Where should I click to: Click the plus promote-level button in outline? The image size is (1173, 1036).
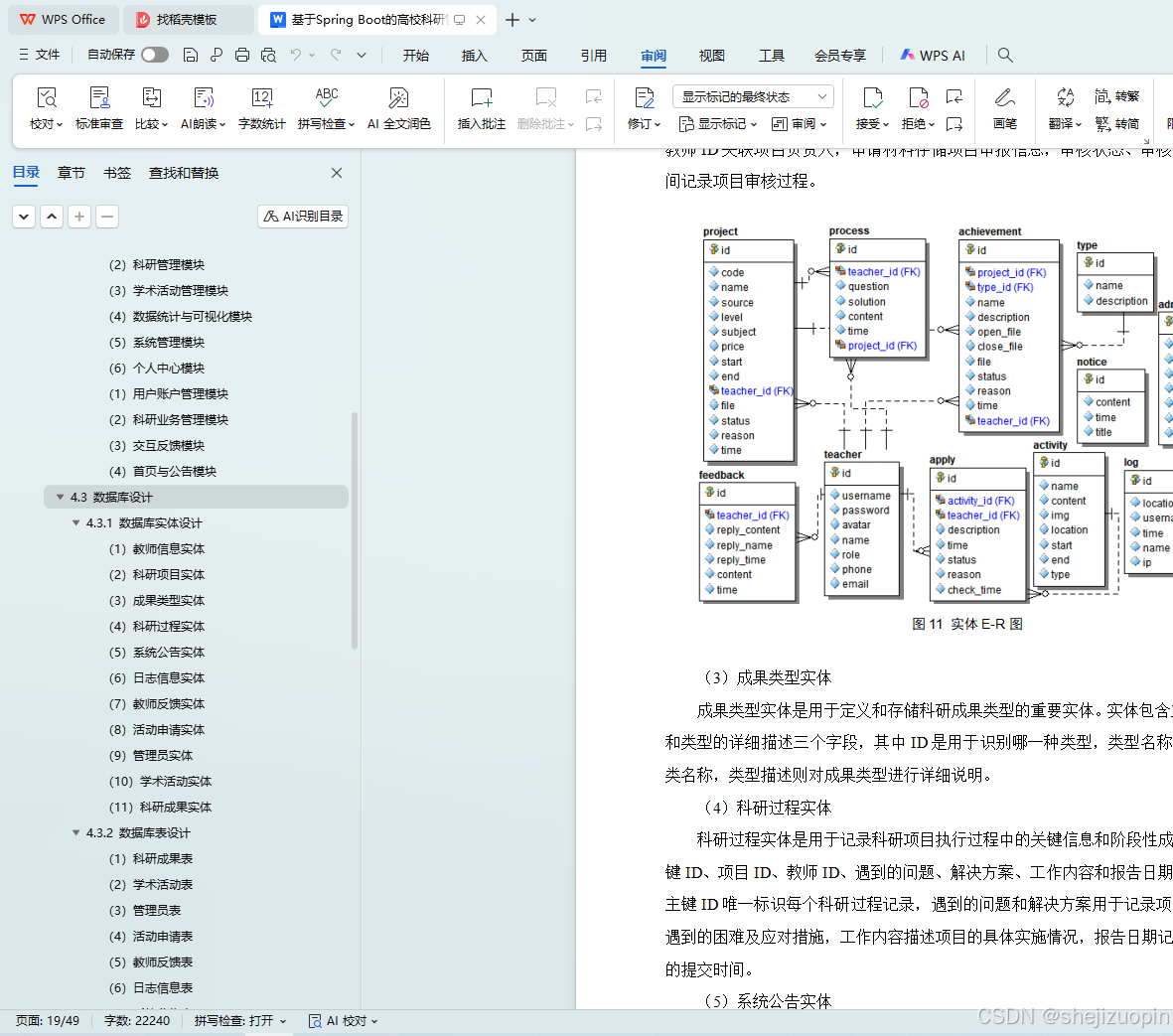pos(79,217)
